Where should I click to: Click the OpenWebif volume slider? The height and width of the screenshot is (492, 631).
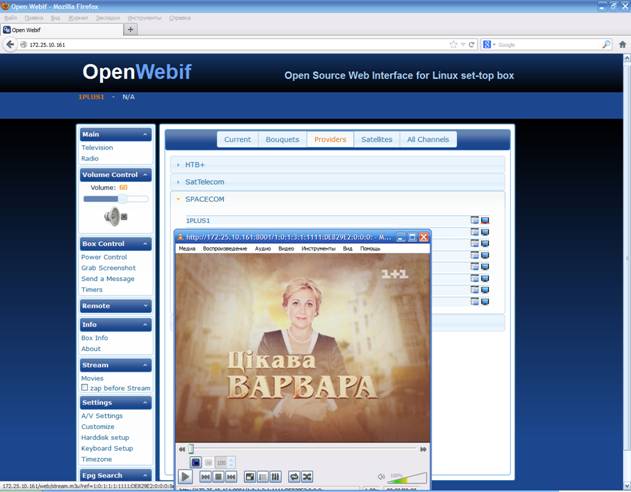tap(116, 199)
